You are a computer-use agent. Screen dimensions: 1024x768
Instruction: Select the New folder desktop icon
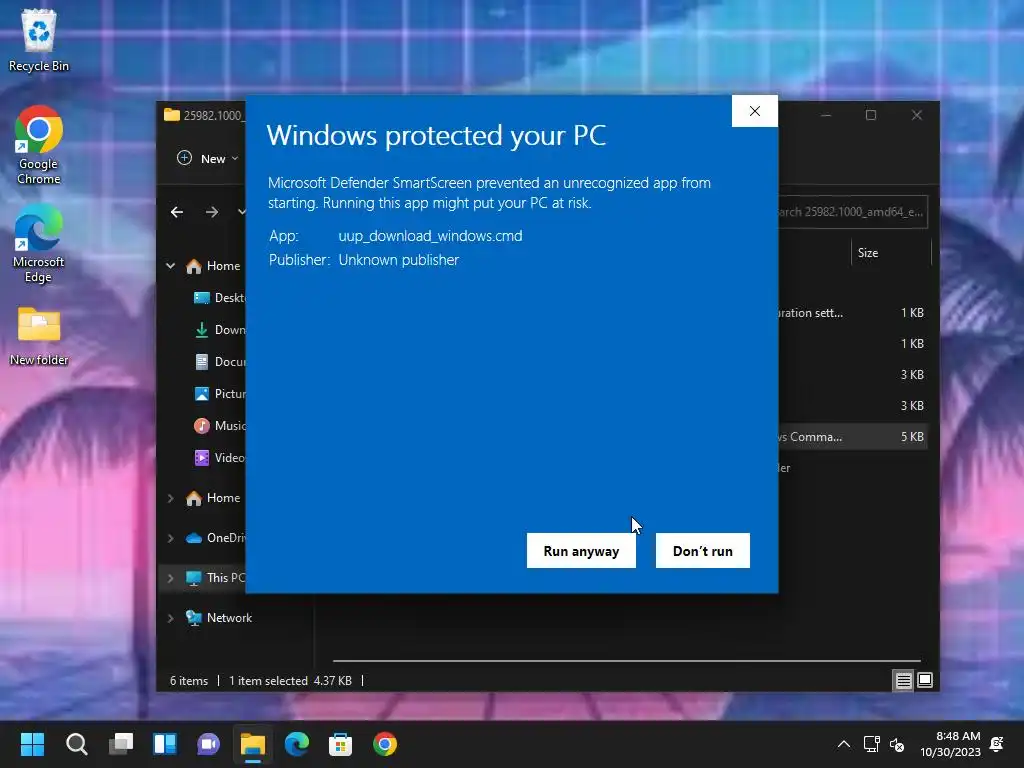39,336
